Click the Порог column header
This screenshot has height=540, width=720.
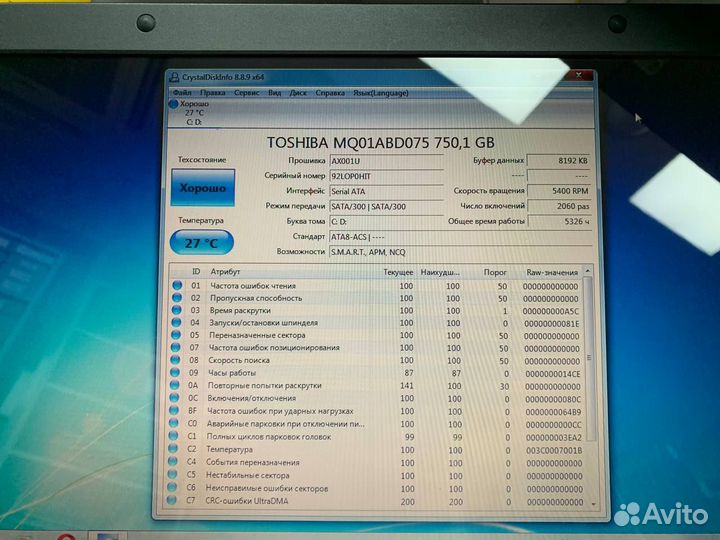[x=495, y=272]
